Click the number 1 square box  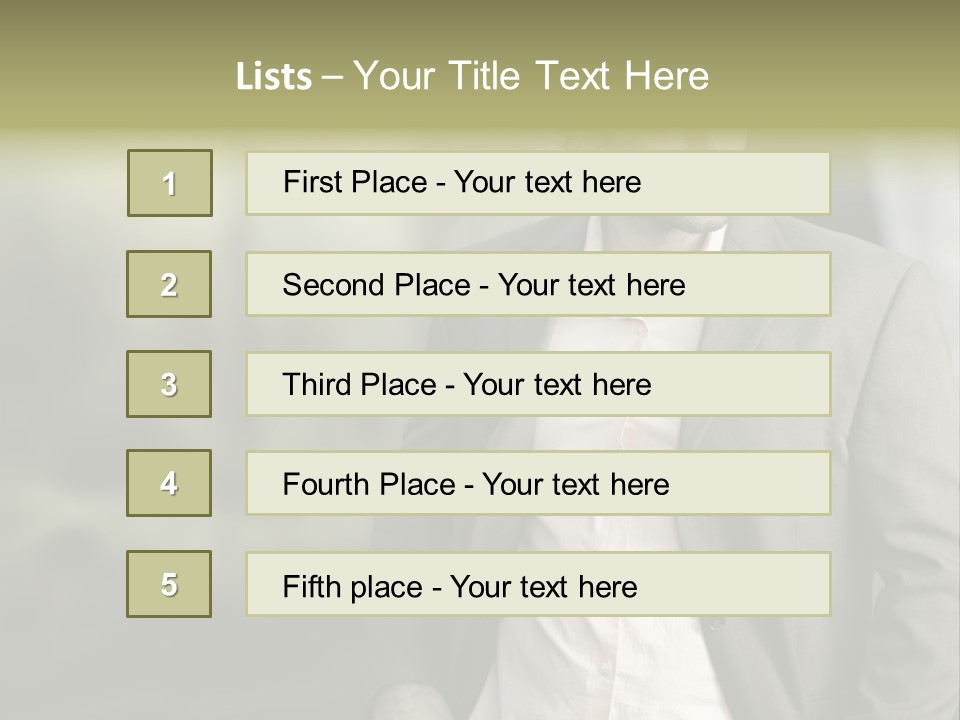[170, 183]
